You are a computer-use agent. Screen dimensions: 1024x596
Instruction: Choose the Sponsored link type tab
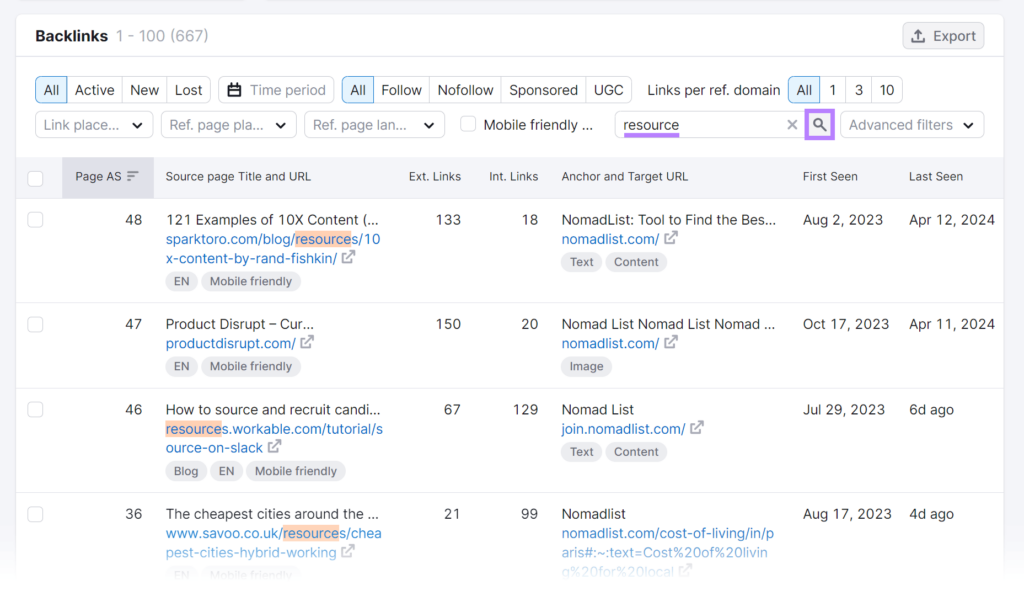(x=543, y=90)
